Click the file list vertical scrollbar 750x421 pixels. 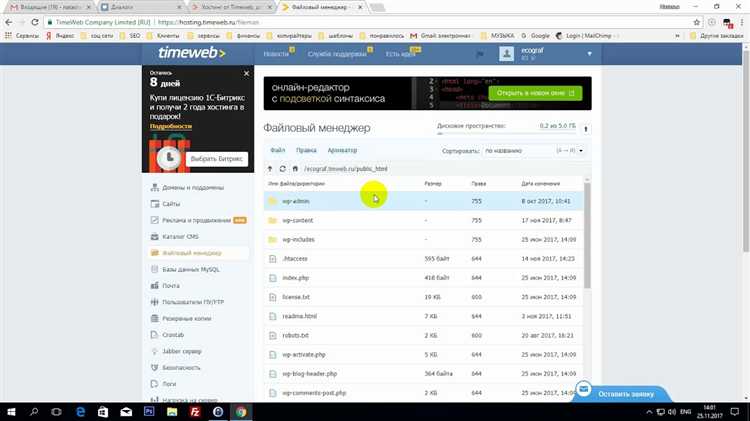pyautogui.click(x=587, y=235)
